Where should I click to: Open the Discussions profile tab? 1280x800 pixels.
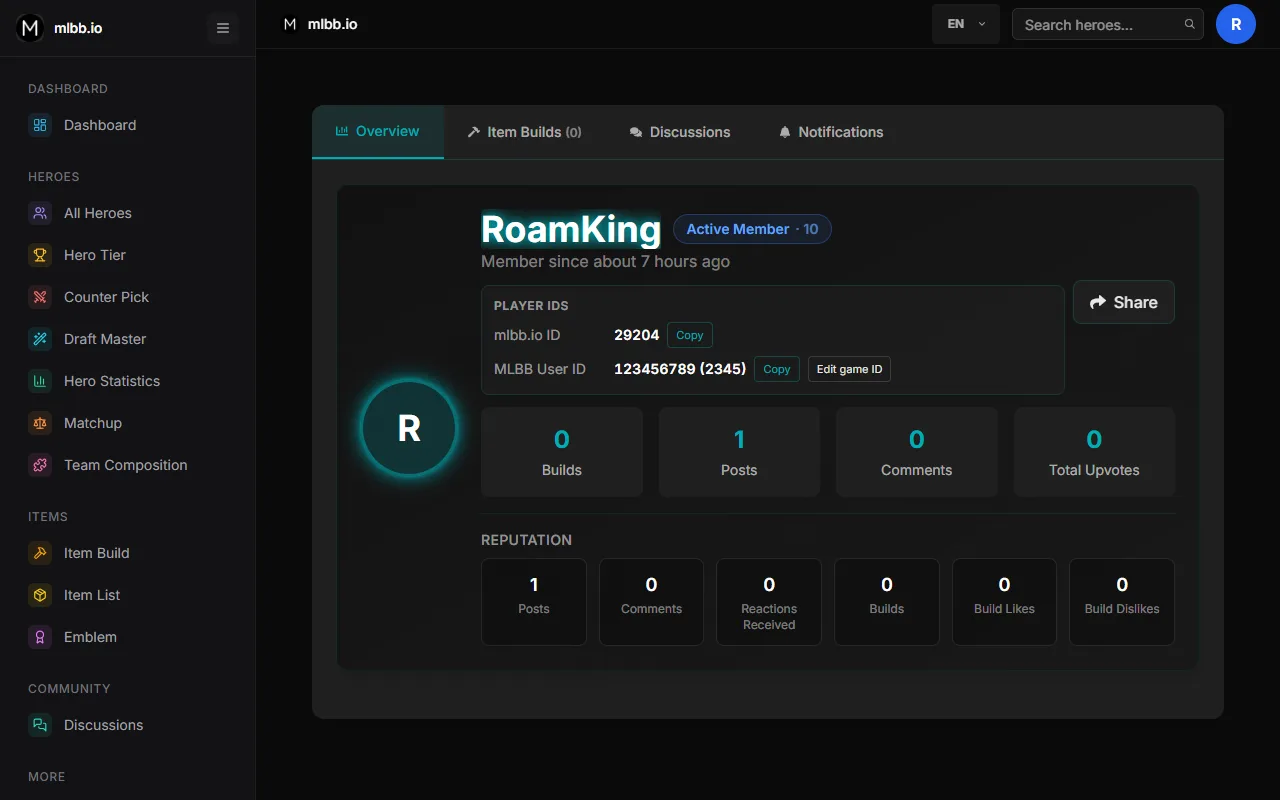(680, 132)
